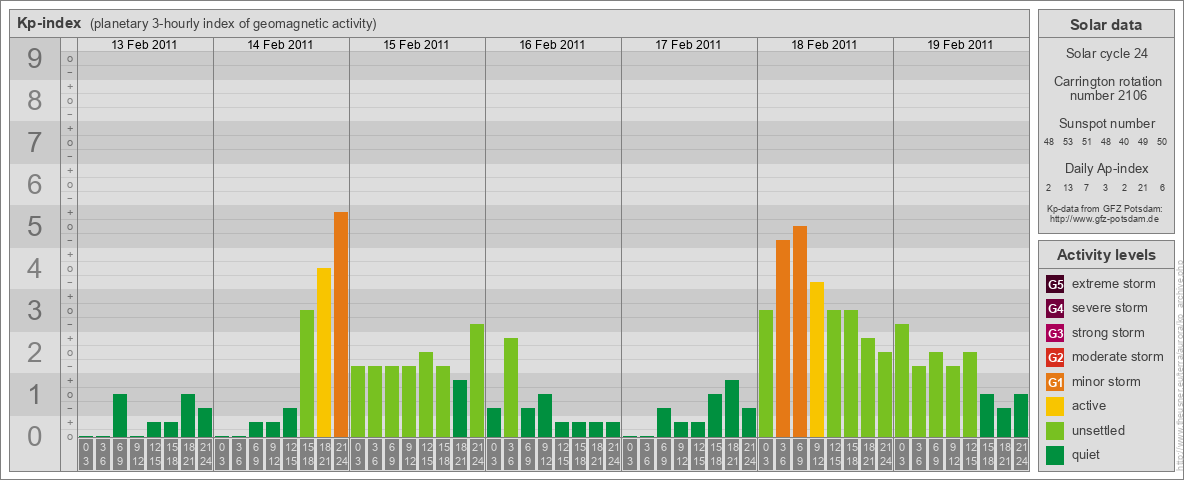Click the G1 minor storm badge
Image resolution: width=1184 pixels, height=480 pixels.
(1055, 382)
